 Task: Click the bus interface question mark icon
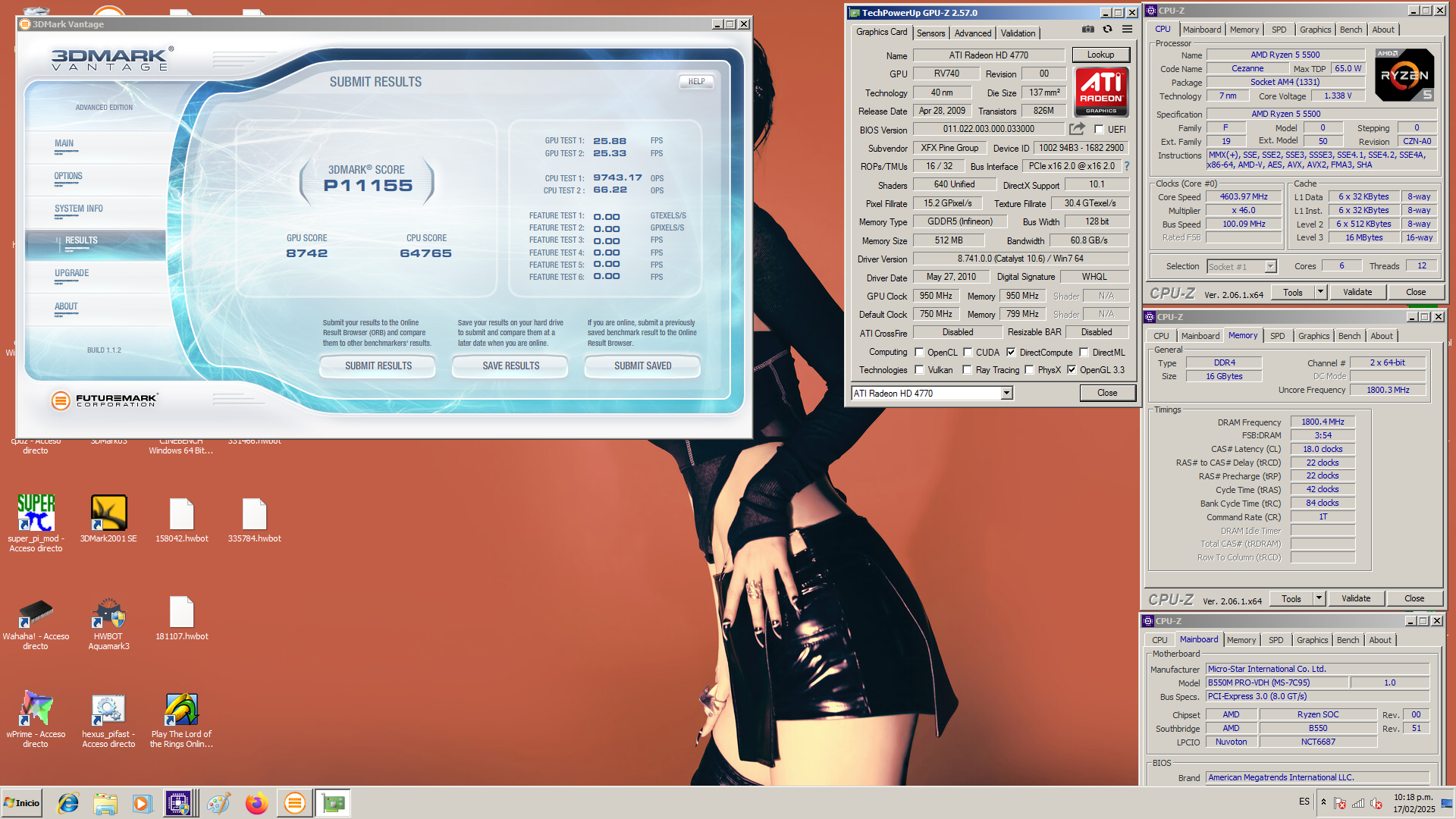click(x=1127, y=166)
